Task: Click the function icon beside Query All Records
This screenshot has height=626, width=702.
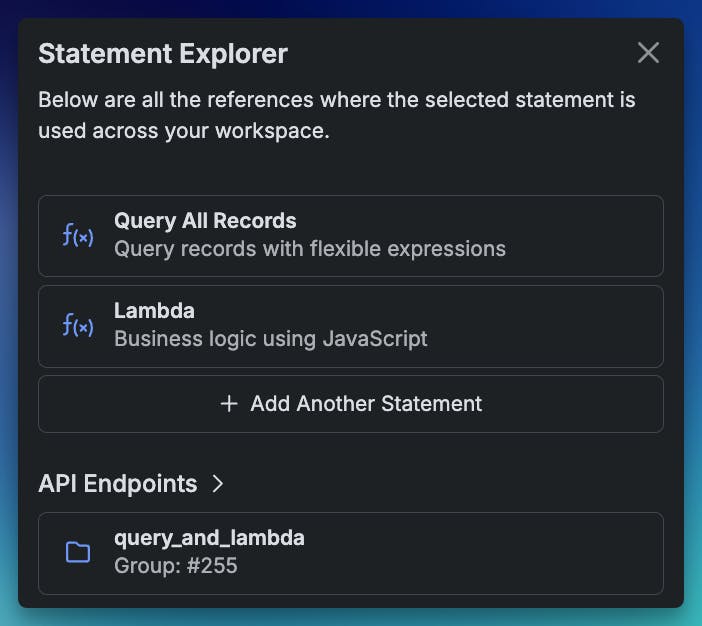Action: pyautogui.click(x=78, y=236)
